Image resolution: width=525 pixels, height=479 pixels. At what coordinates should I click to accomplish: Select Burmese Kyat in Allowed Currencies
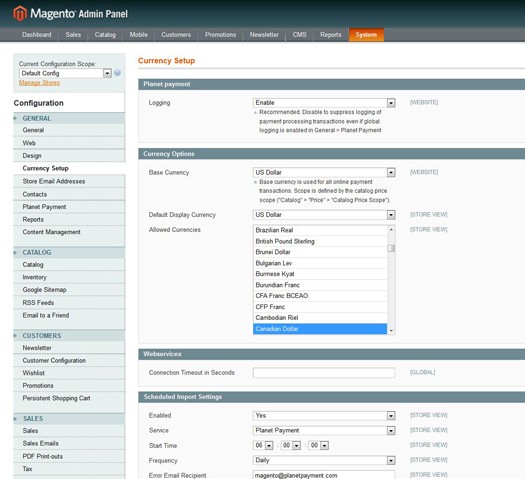[320, 274]
